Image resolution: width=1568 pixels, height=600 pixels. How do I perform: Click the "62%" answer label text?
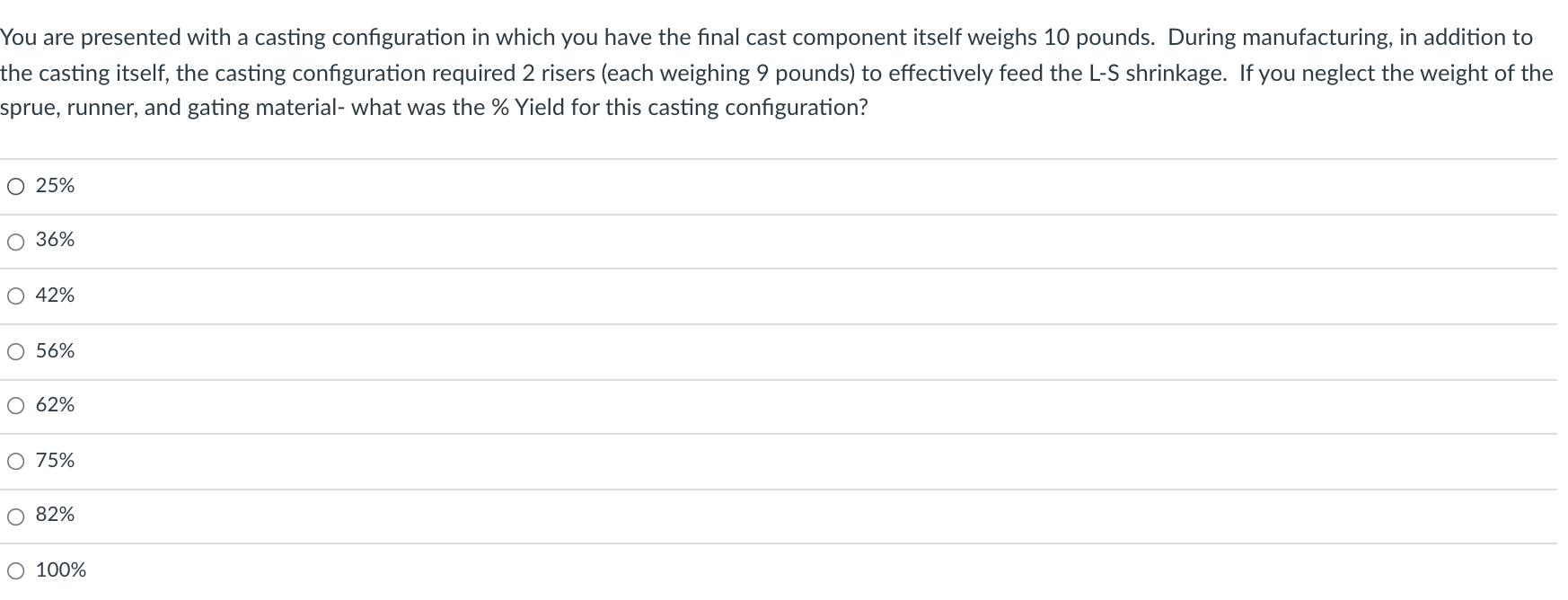pyautogui.click(x=55, y=405)
